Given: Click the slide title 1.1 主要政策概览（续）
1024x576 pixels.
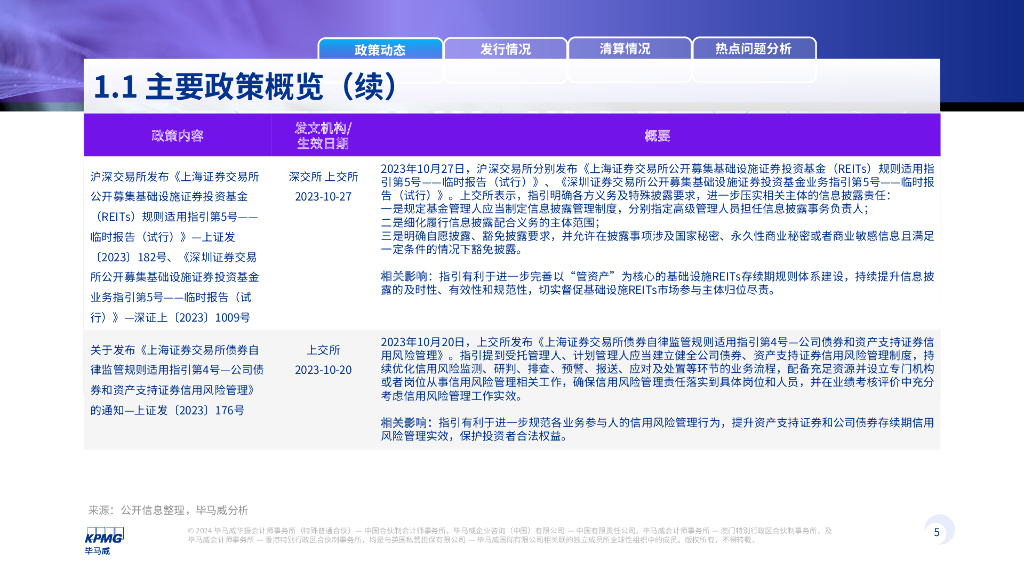Looking at the screenshot, I should click(246, 86).
